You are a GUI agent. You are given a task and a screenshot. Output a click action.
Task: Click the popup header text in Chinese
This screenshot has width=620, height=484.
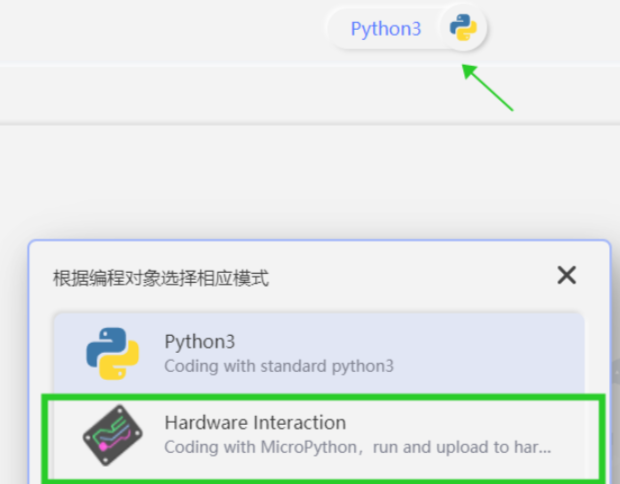(161, 278)
